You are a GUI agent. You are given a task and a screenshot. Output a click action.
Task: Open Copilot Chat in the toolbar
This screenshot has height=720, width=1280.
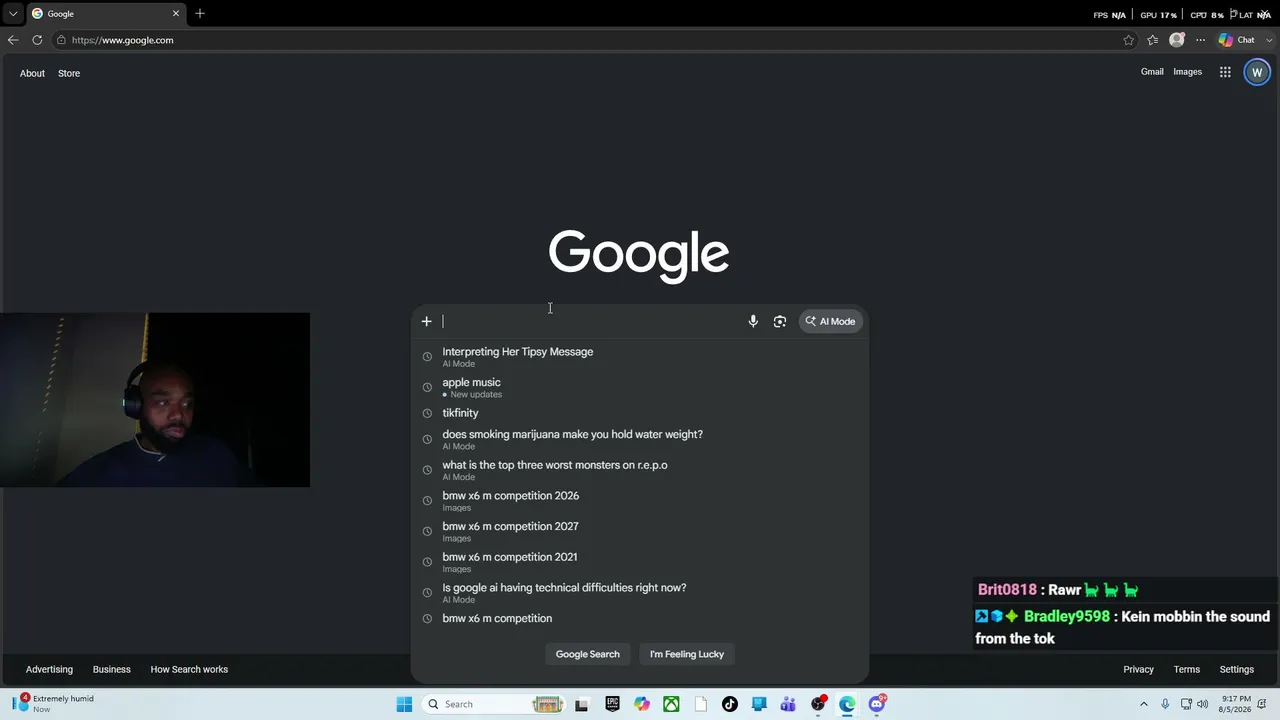(1236, 40)
